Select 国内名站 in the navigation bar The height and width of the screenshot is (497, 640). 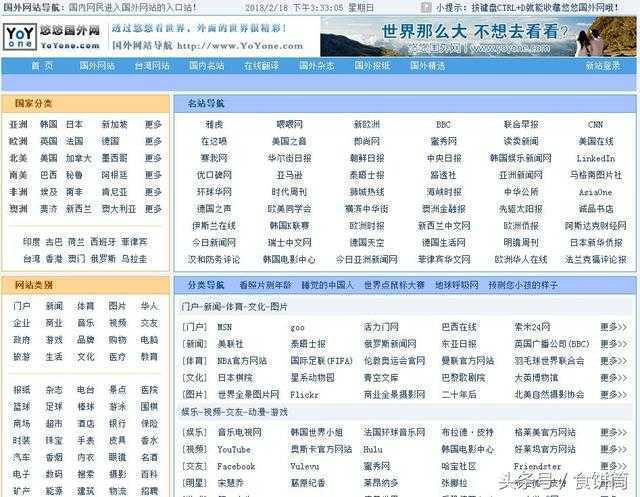(x=207, y=66)
